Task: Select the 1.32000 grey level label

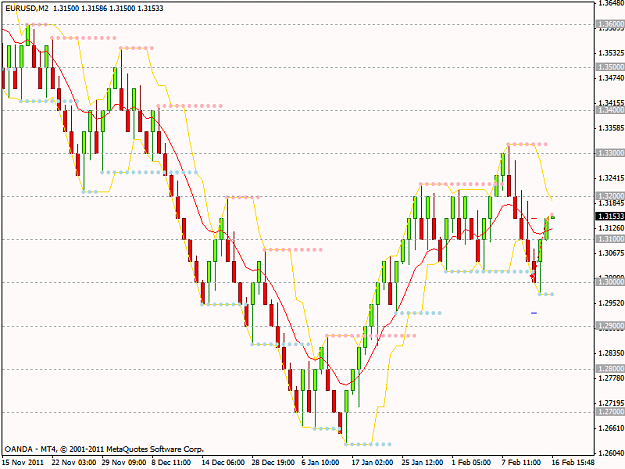Action: pyautogui.click(x=610, y=196)
